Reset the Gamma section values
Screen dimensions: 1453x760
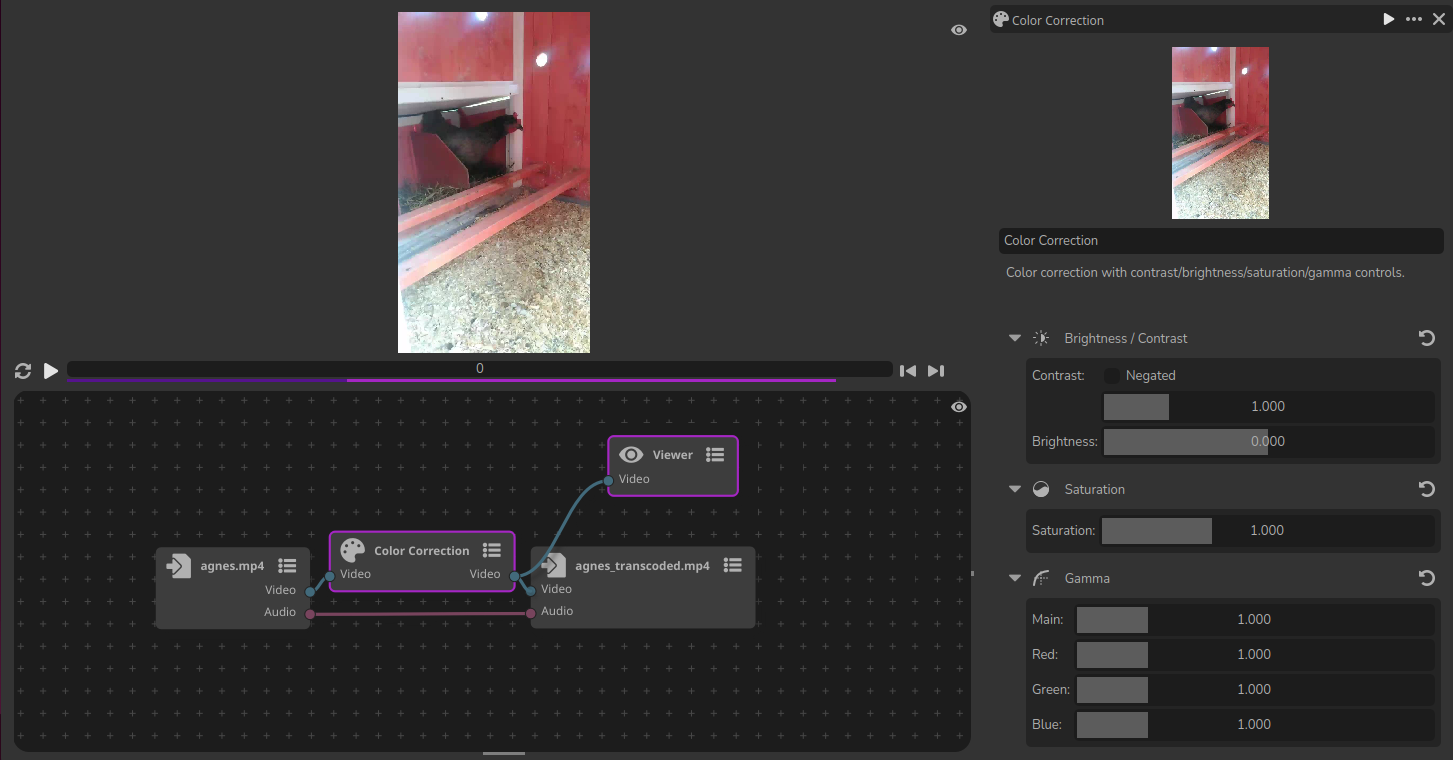coord(1427,578)
